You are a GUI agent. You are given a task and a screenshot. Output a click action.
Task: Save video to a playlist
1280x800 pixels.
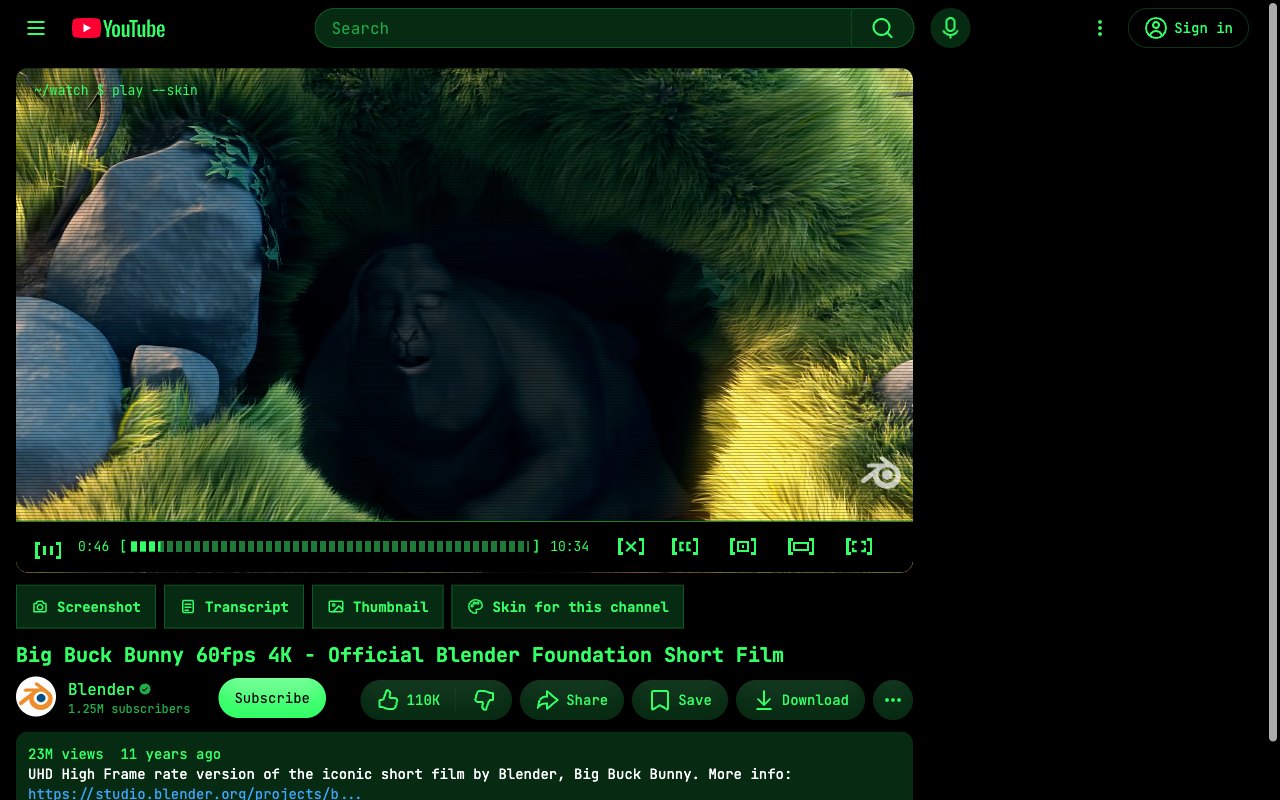click(680, 700)
